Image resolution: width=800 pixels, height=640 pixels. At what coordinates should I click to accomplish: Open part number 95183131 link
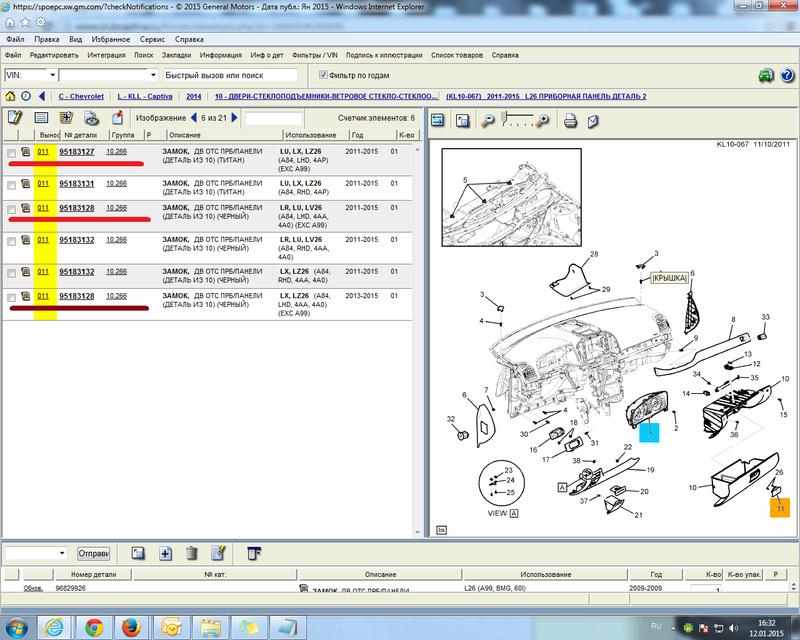click(77, 183)
